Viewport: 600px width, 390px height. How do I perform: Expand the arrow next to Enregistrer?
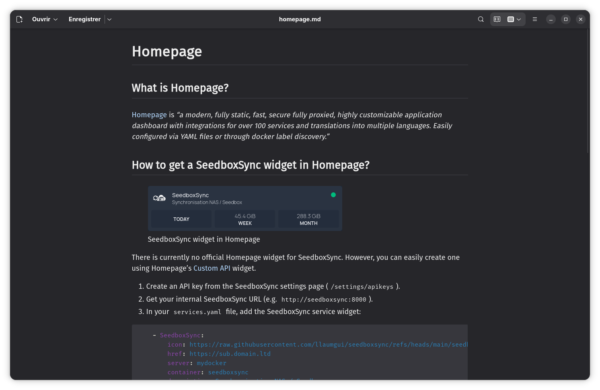tap(109, 19)
